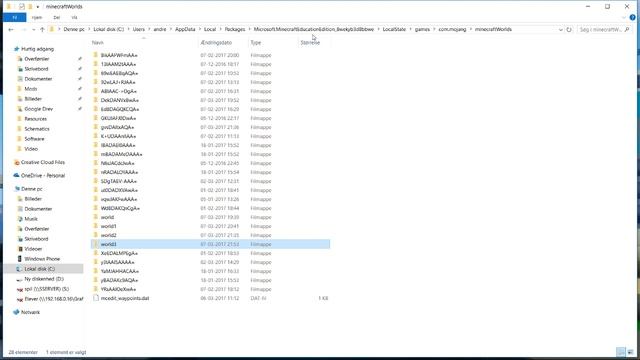The width and height of the screenshot is (640, 360).
Task: Open the chevron after Users breadcrumb
Action: (149, 29)
